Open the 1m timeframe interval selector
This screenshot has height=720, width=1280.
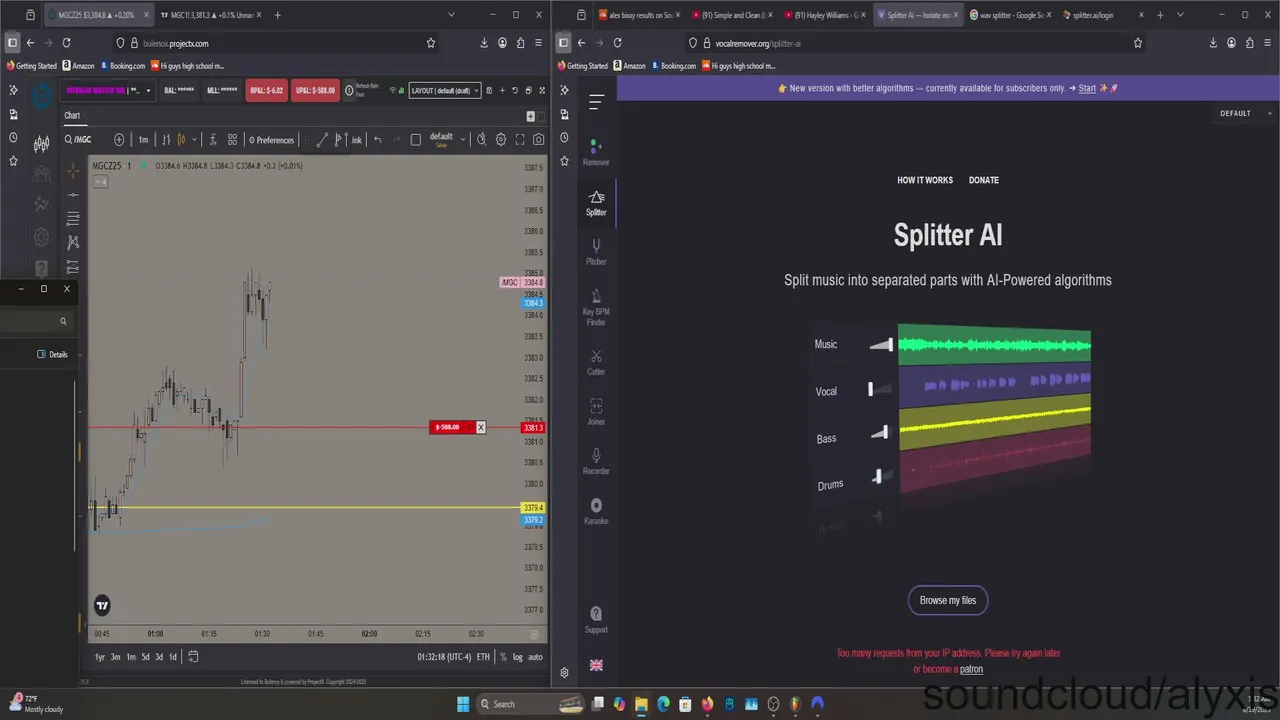click(143, 140)
